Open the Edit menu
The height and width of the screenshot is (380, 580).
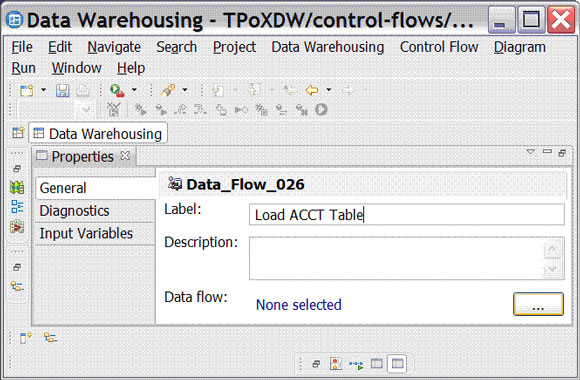coord(60,47)
